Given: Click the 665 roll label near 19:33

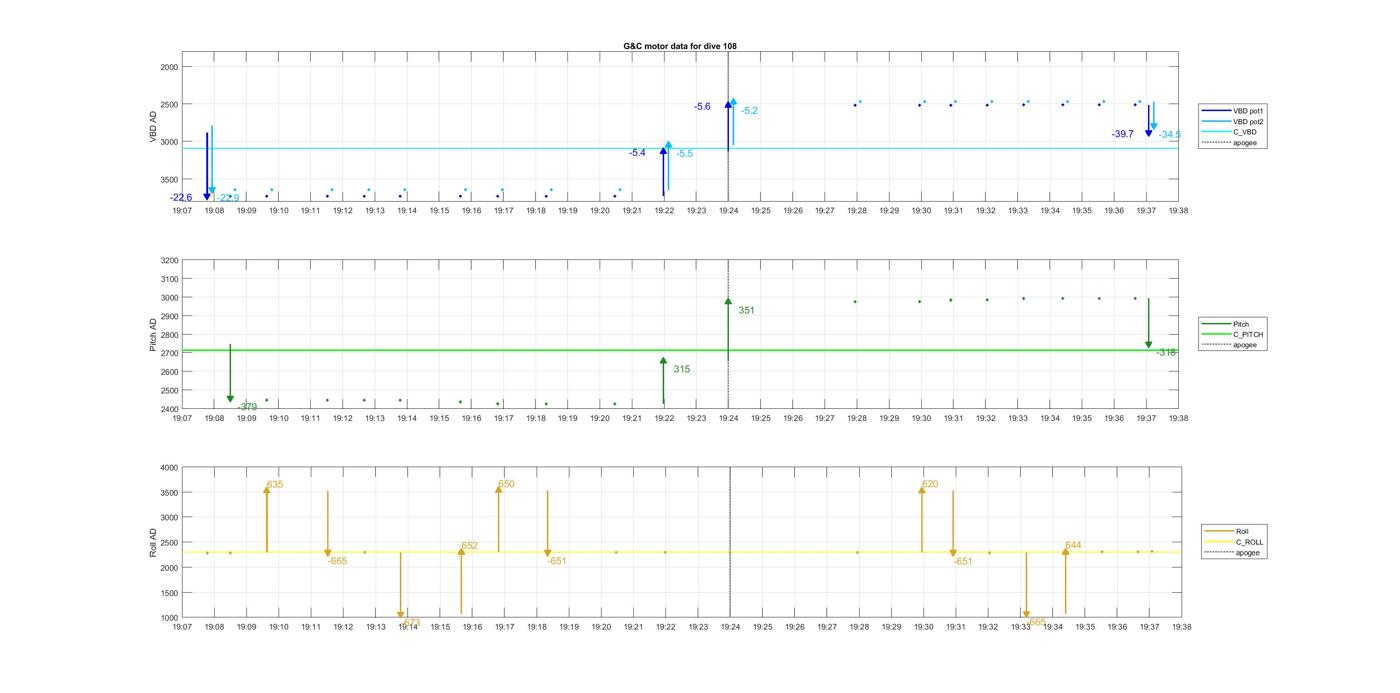Looking at the screenshot, I should (1036, 622).
